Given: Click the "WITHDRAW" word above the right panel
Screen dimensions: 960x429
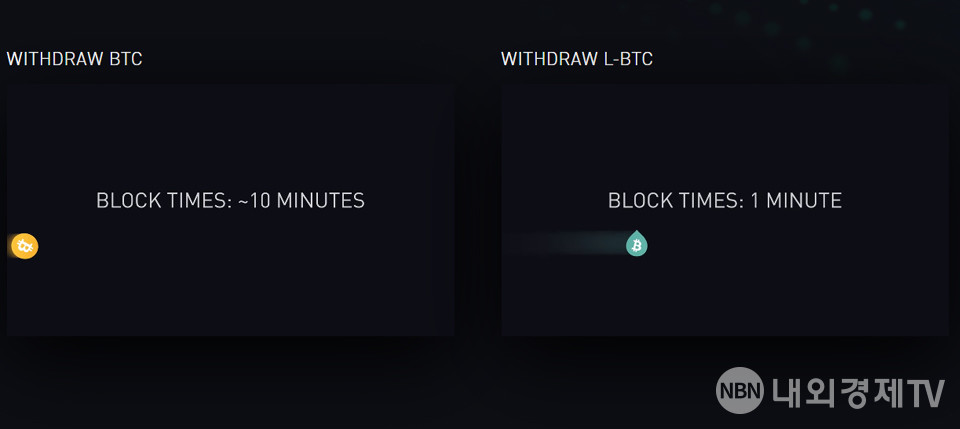Looking at the screenshot, I should tap(549, 59).
